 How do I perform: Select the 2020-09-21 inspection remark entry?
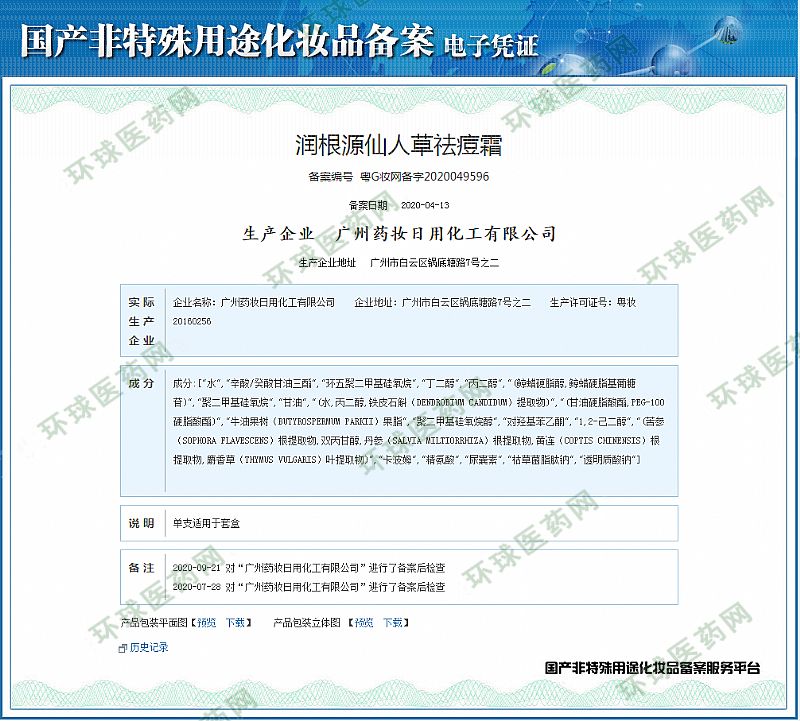coord(308,567)
